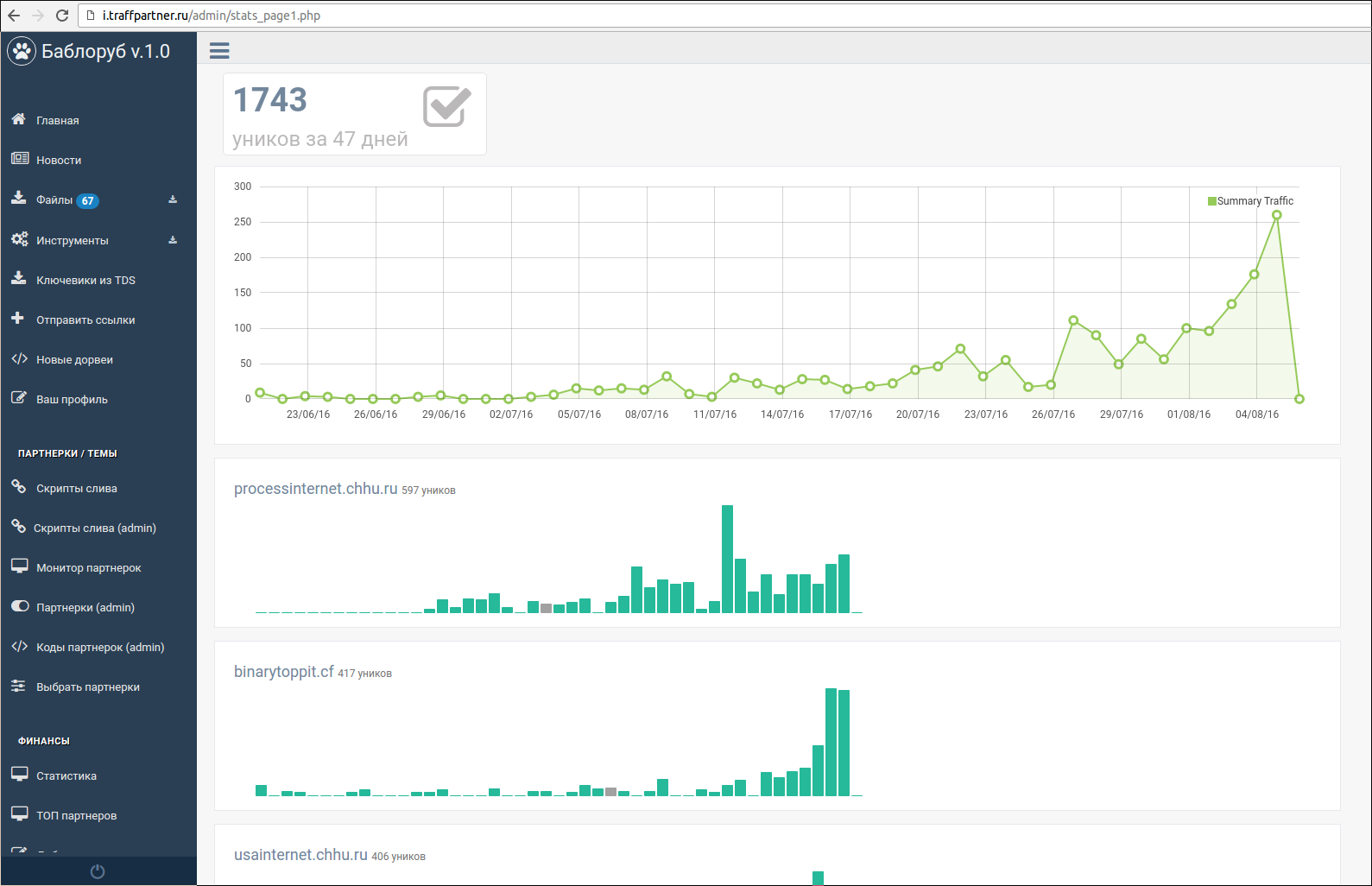Click the browser back arrow
The height and width of the screenshot is (886, 1372).
click(14, 16)
